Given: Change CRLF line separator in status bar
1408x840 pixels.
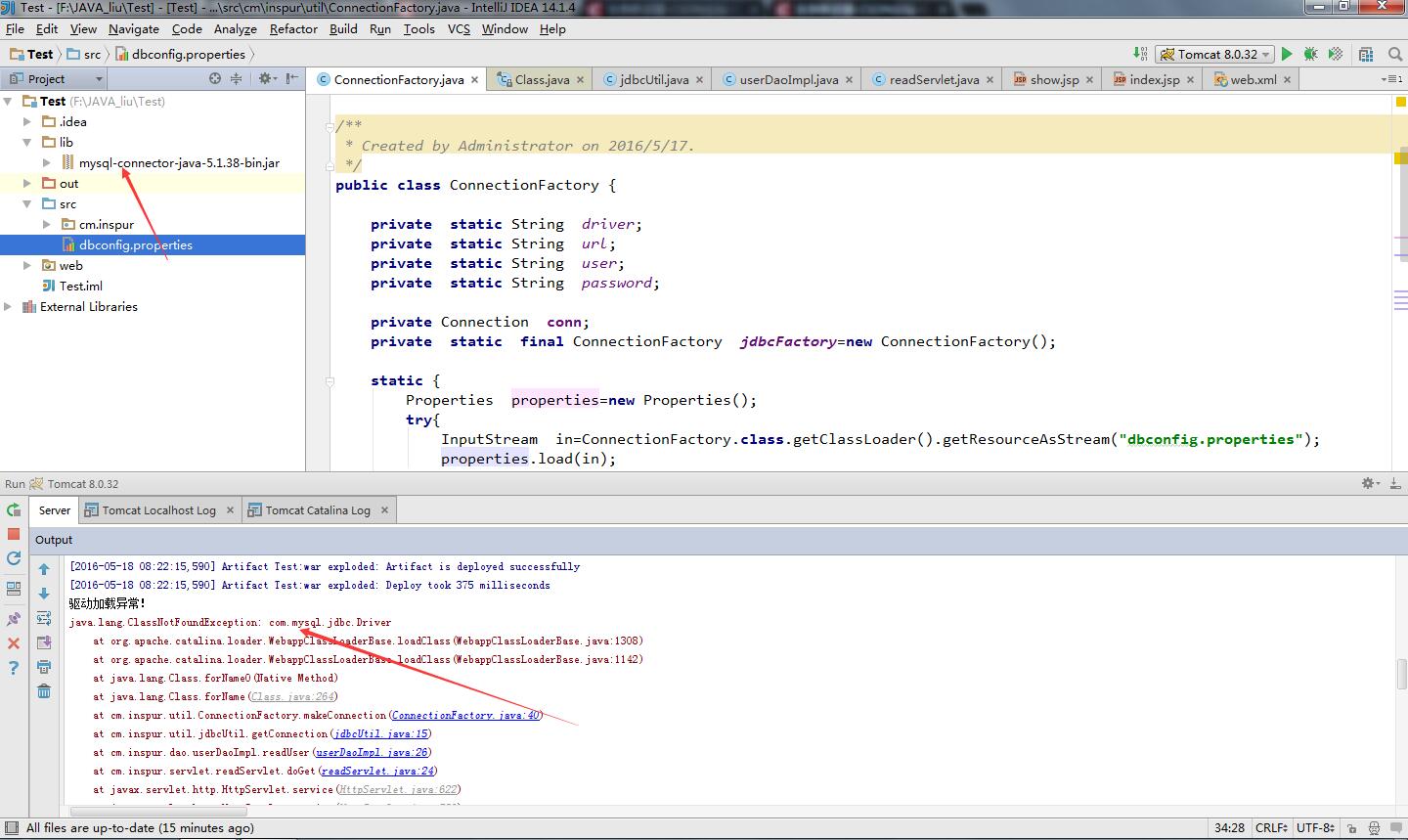Looking at the screenshot, I should (x=1272, y=827).
